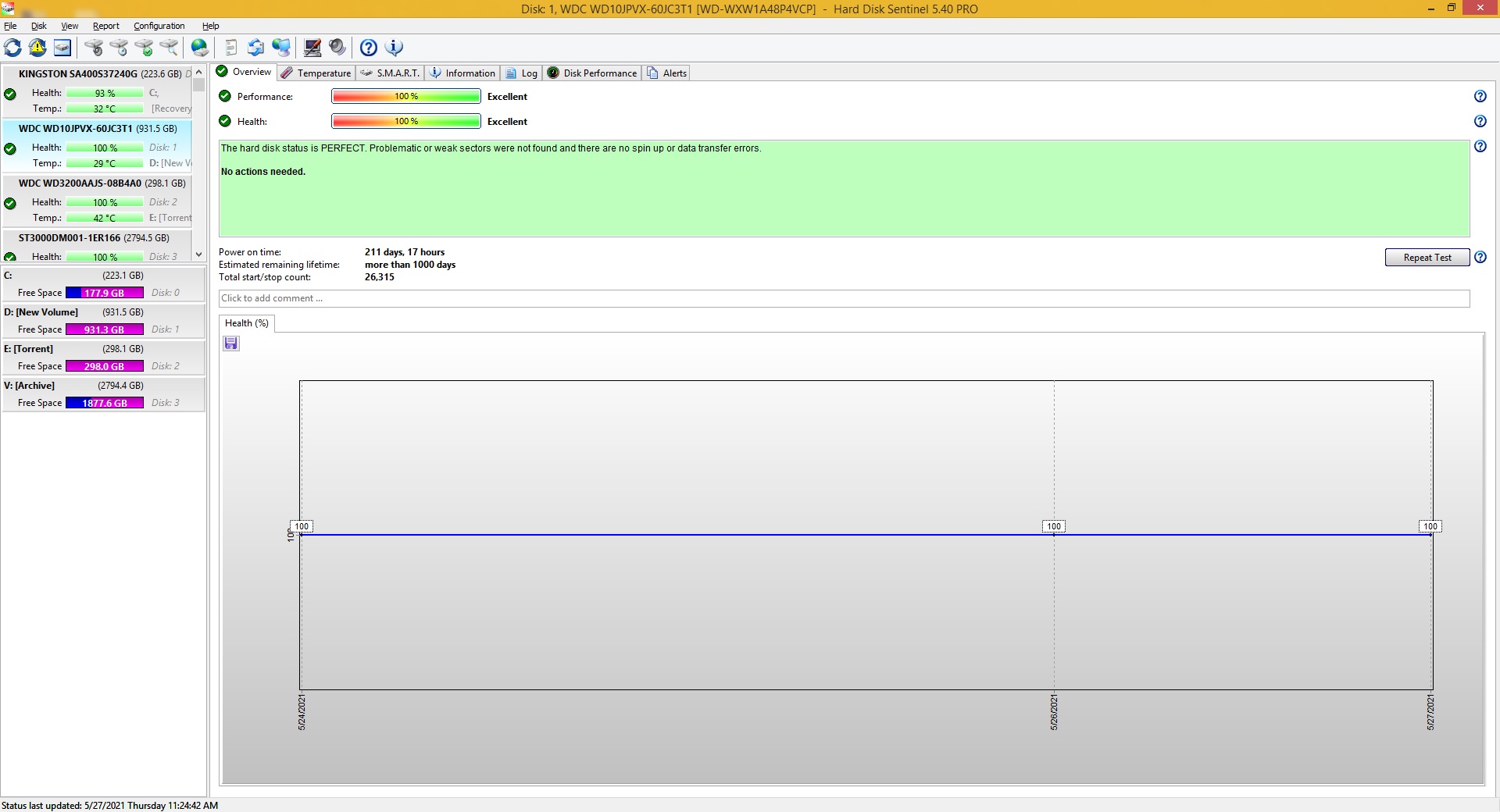The image size is (1500, 812).
Task: Click the speaker sound toolbar icon
Action: click(x=337, y=48)
